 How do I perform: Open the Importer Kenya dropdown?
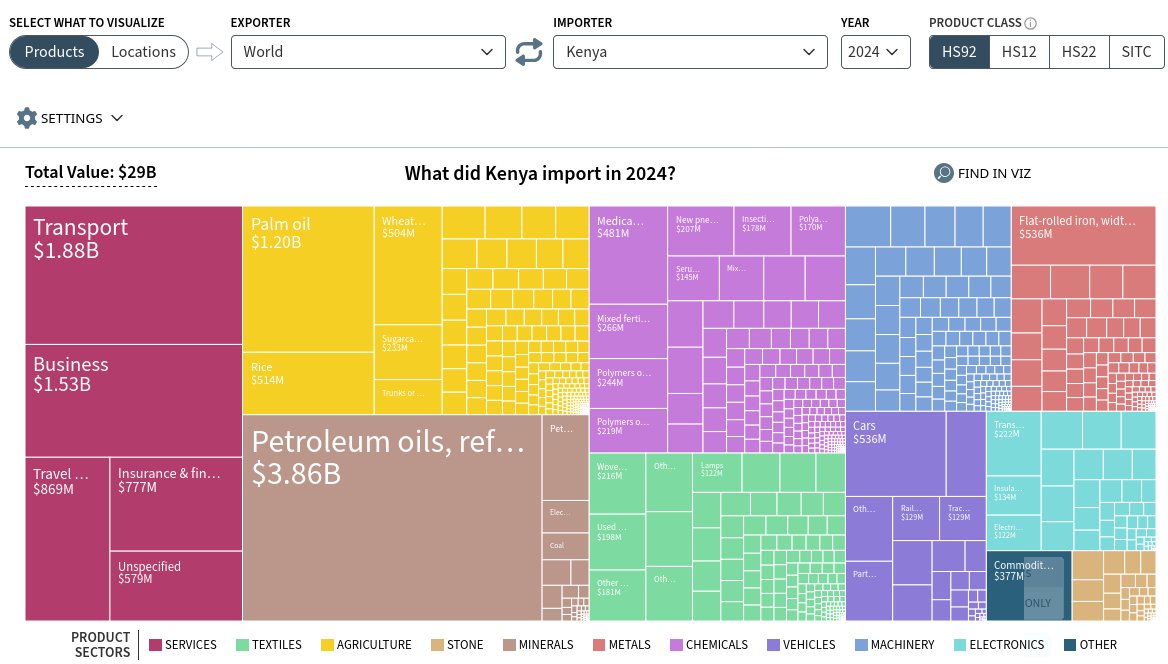tap(690, 52)
